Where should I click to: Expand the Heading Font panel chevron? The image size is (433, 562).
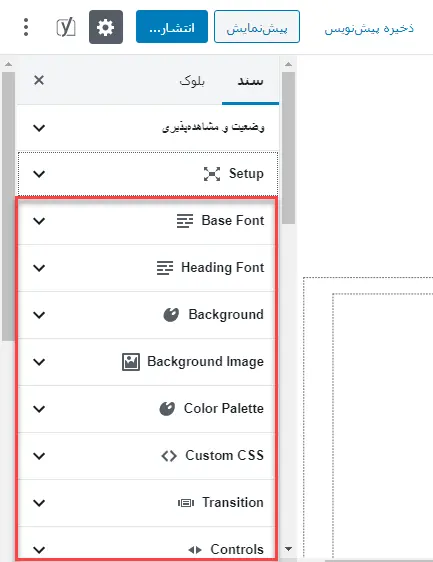39,268
